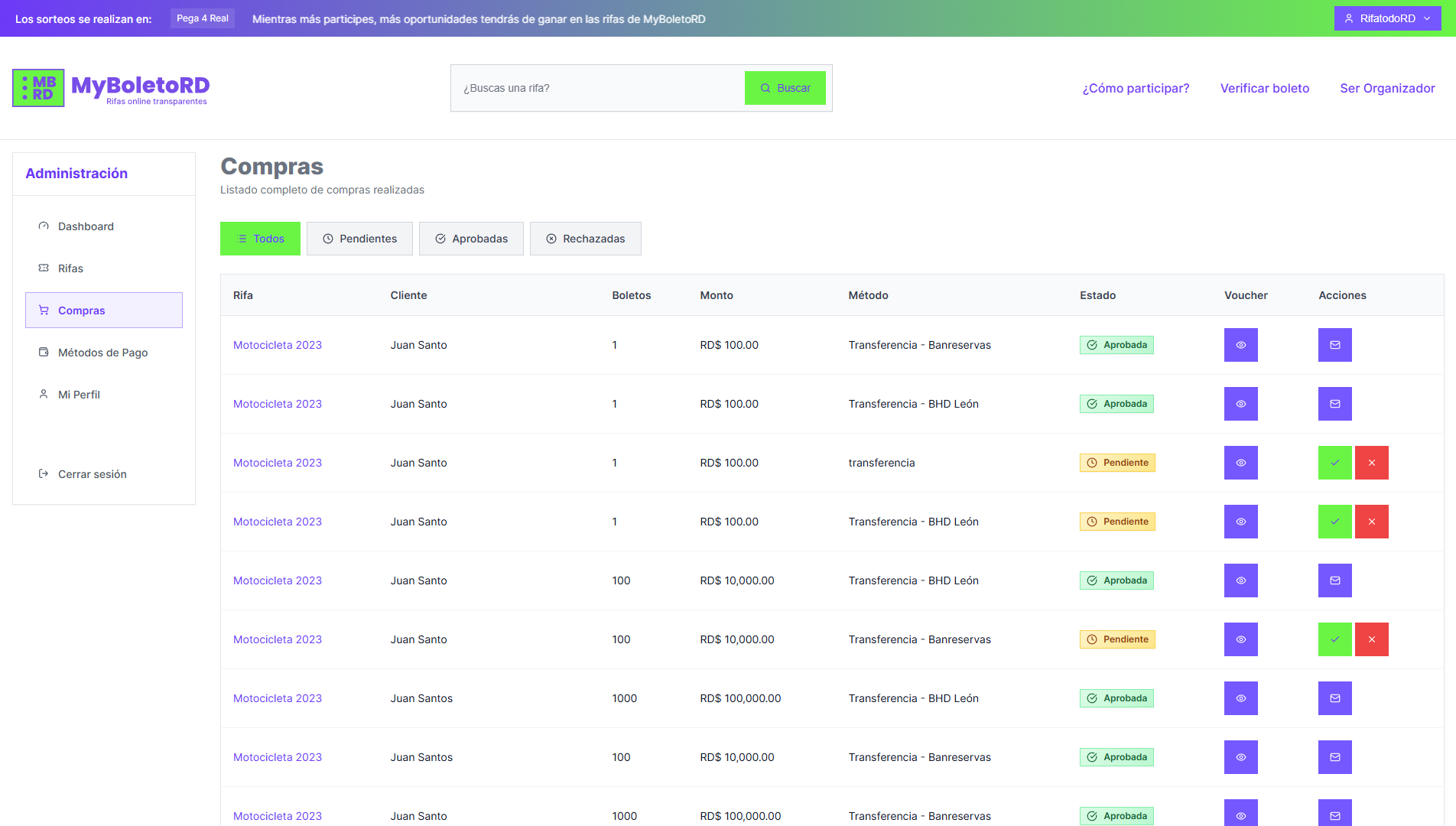Show only Aprobadas purchases
Viewport: 1456px width, 826px height.
pyautogui.click(x=471, y=239)
